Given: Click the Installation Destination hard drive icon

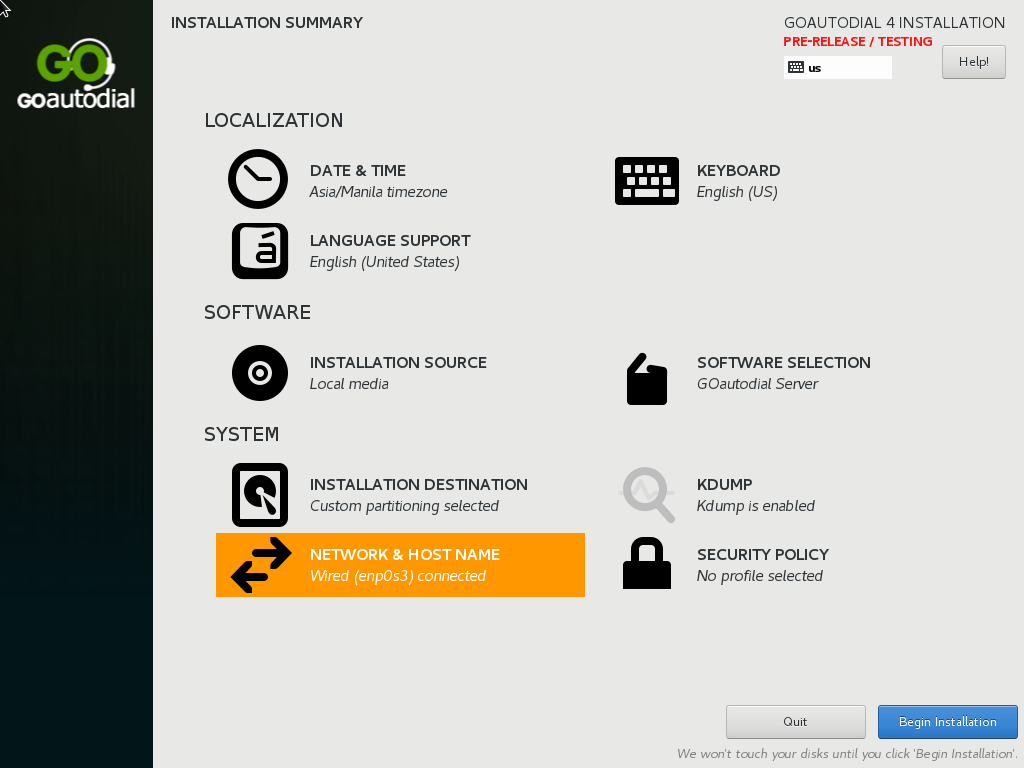Looking at the screenshot, I should [x=260, y=495].
